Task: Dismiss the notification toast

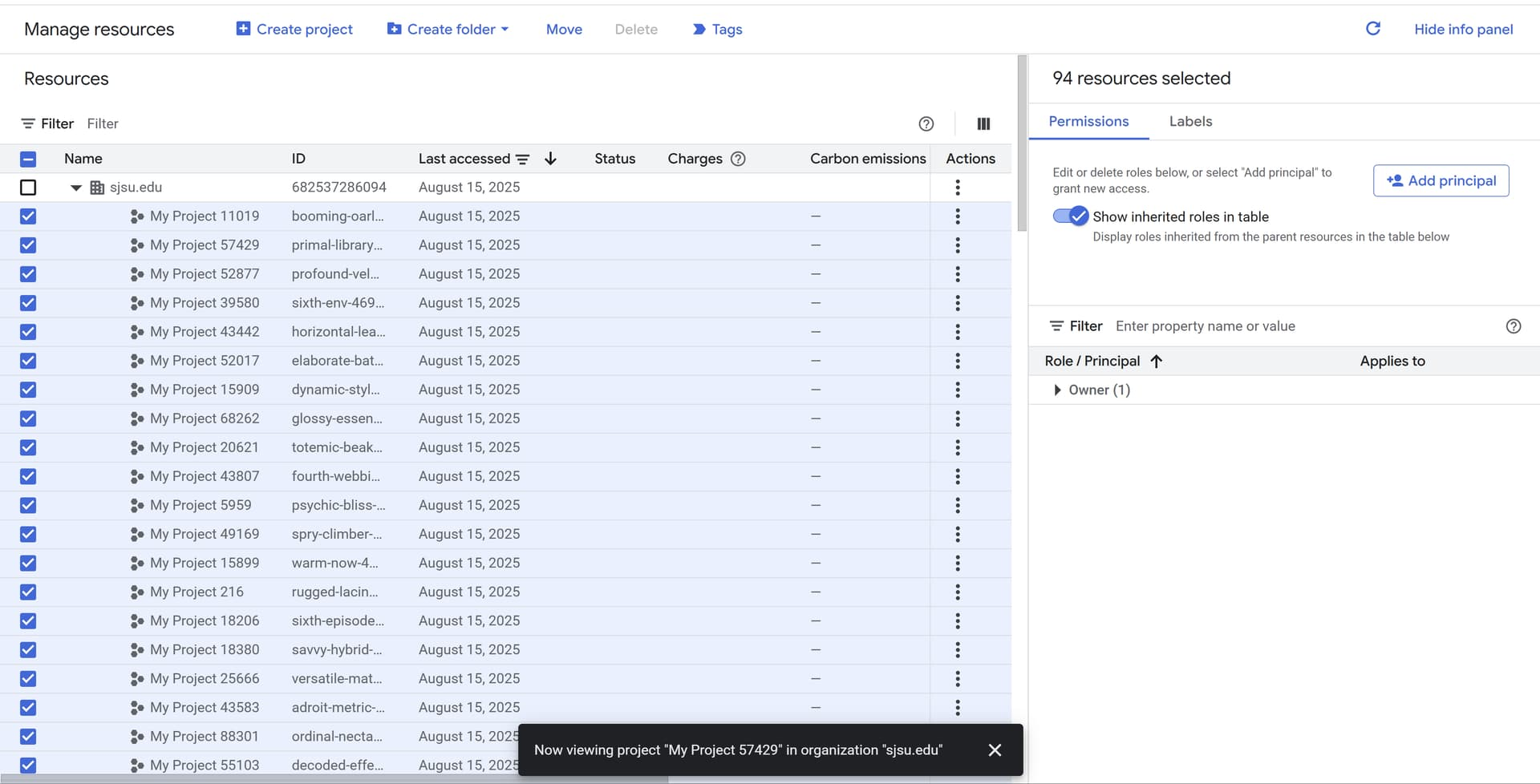Action: (995, 750)
